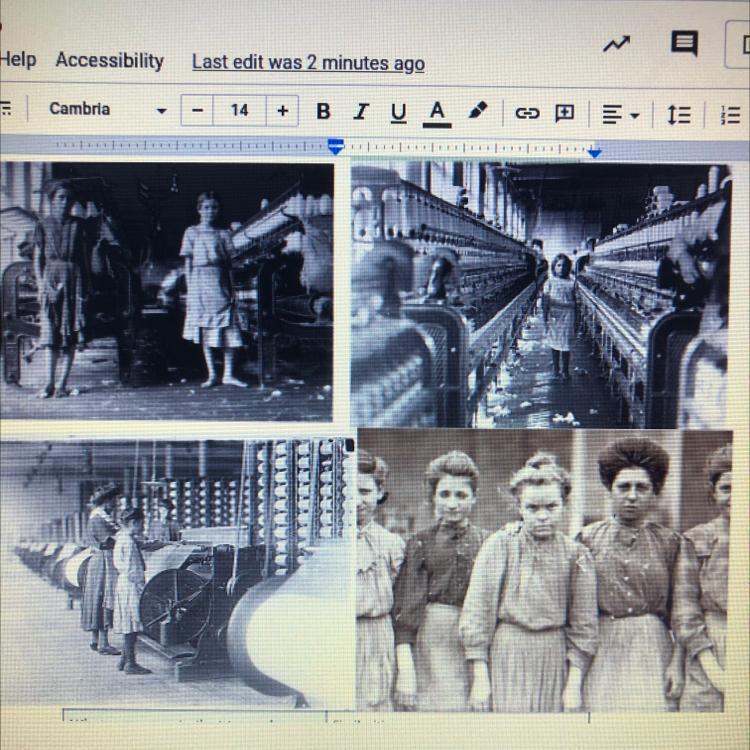Select the photo of workers at spool machine
750x750 pixels.
[x=177, y=574]
